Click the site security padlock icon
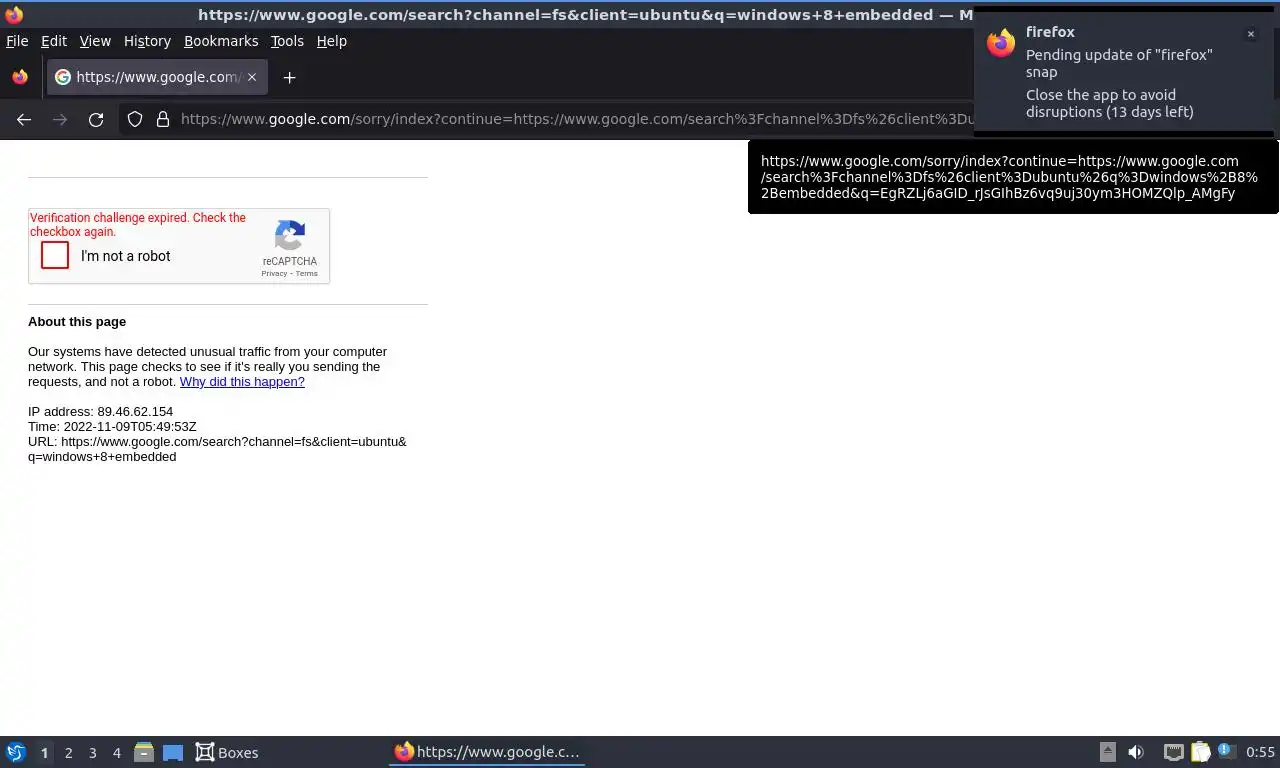Screen dimensions: 1280x768 coord(163,119)
